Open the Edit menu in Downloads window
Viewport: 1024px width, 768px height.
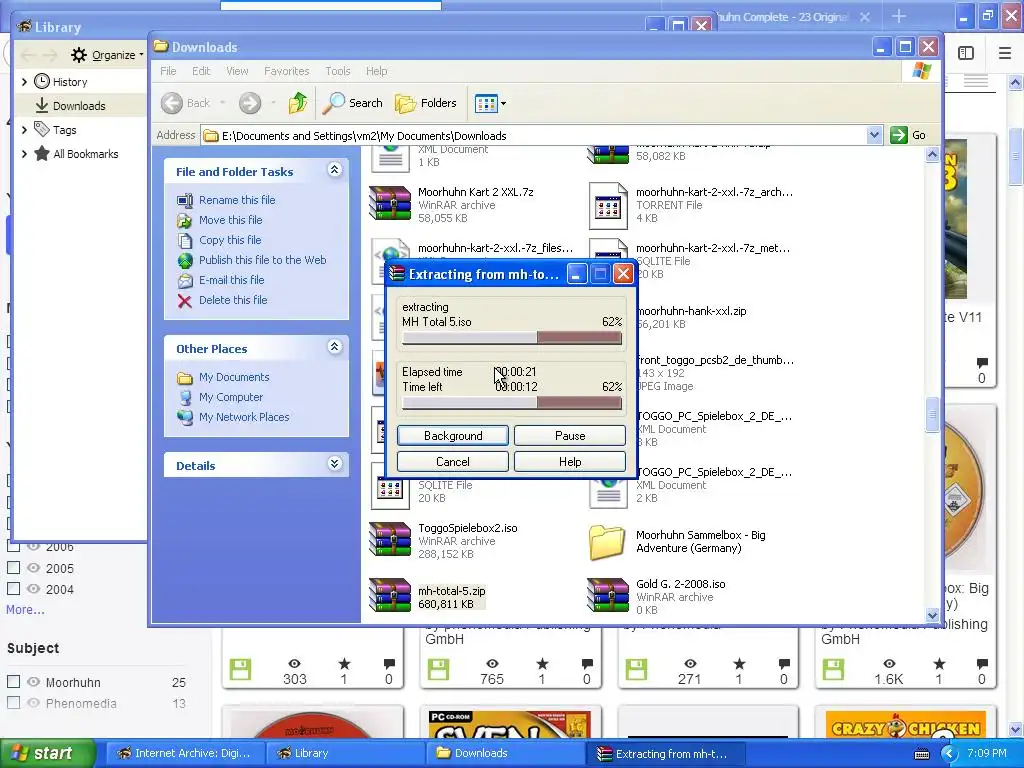(201, 71)
